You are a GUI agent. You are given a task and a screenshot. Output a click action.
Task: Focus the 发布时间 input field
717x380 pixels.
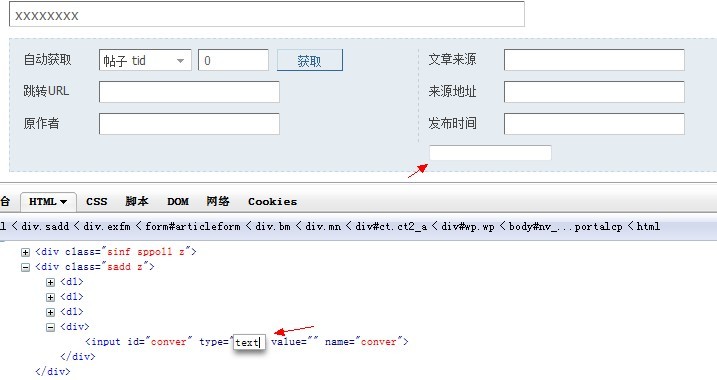(x=594, y=124)
